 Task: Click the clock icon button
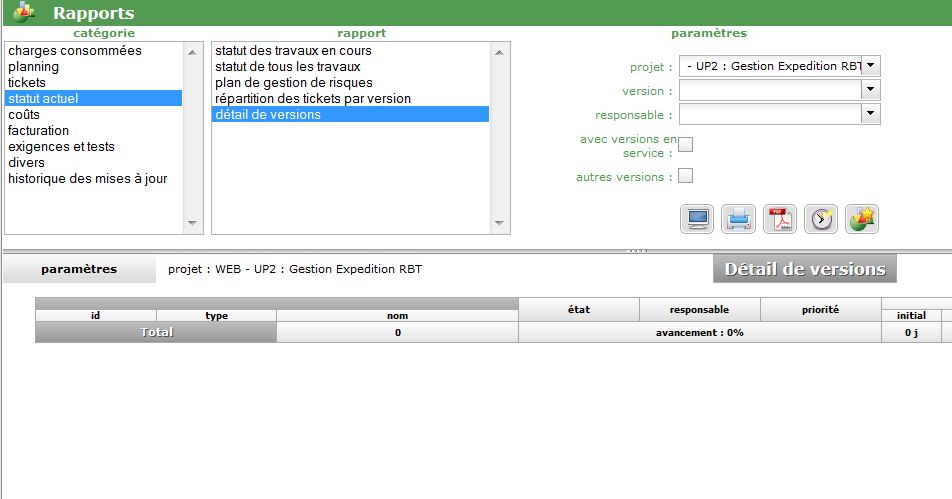(821, 219)
